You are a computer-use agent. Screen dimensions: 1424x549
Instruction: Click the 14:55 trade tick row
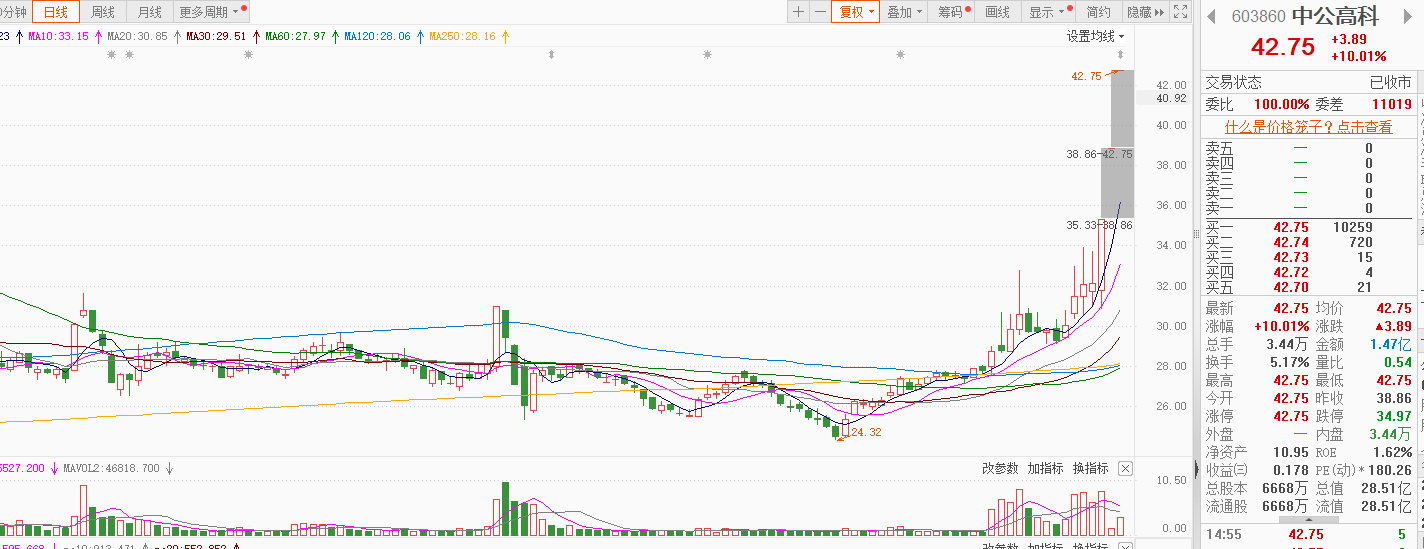(1308, 534)
